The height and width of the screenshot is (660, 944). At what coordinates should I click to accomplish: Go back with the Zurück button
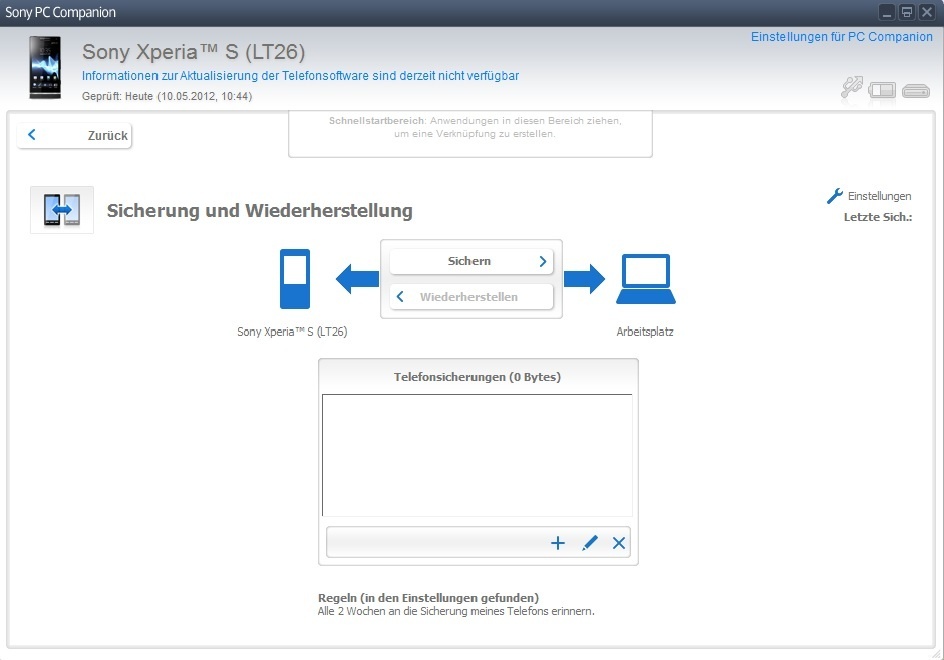pyautogui.click(x=75, y=135)
